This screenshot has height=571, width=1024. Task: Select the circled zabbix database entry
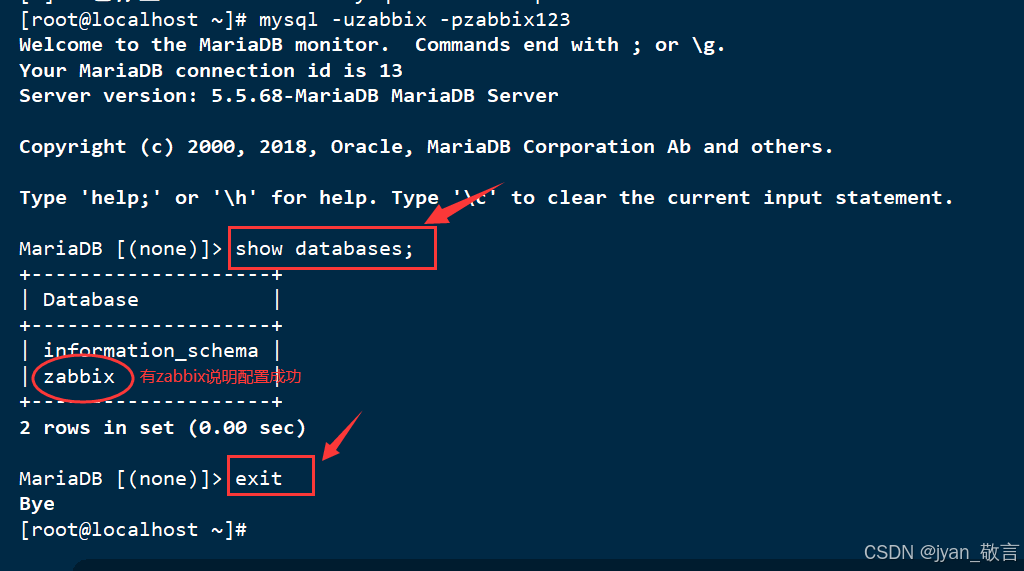coord(79,377)
